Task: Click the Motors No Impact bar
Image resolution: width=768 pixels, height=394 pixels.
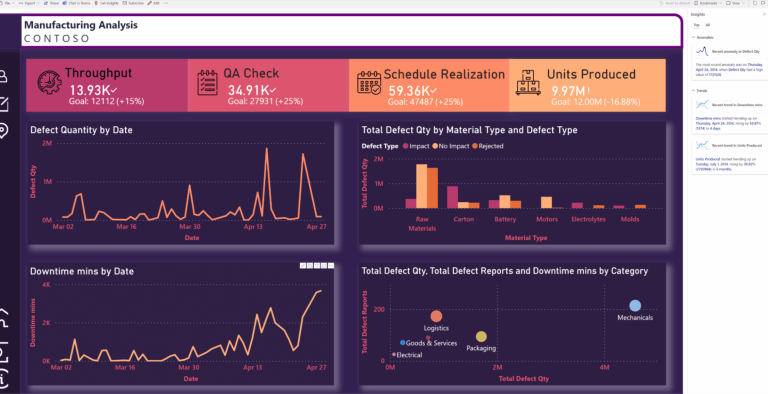Action: click(x=546, y=202)
